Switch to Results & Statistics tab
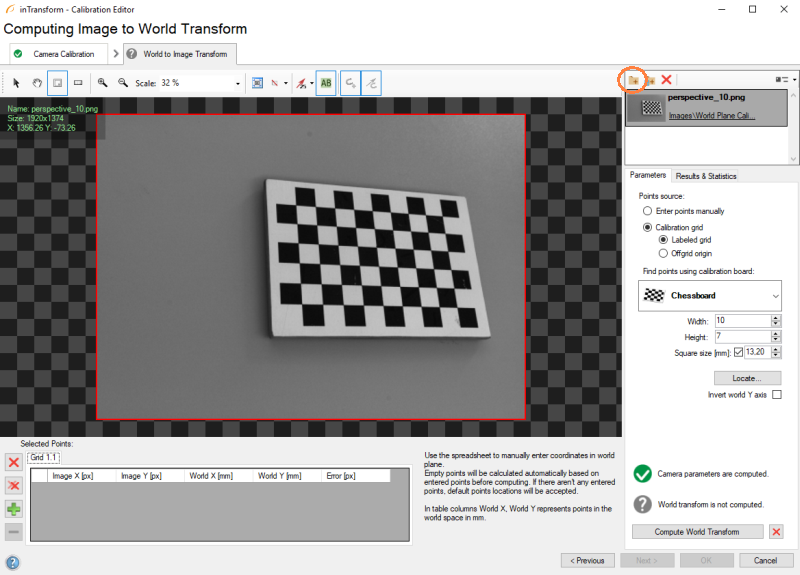The width and height of the screenshot is (800, 575). (706, 176)
